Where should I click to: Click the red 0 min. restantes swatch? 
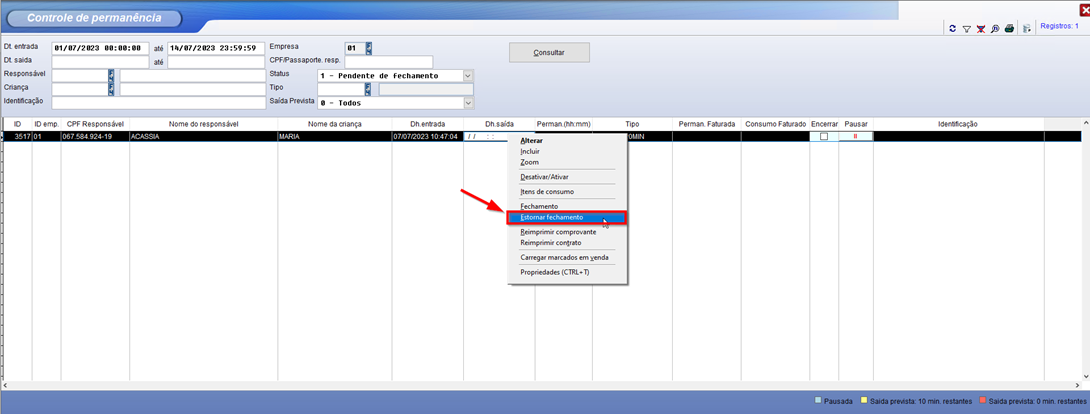pos(982,401)
